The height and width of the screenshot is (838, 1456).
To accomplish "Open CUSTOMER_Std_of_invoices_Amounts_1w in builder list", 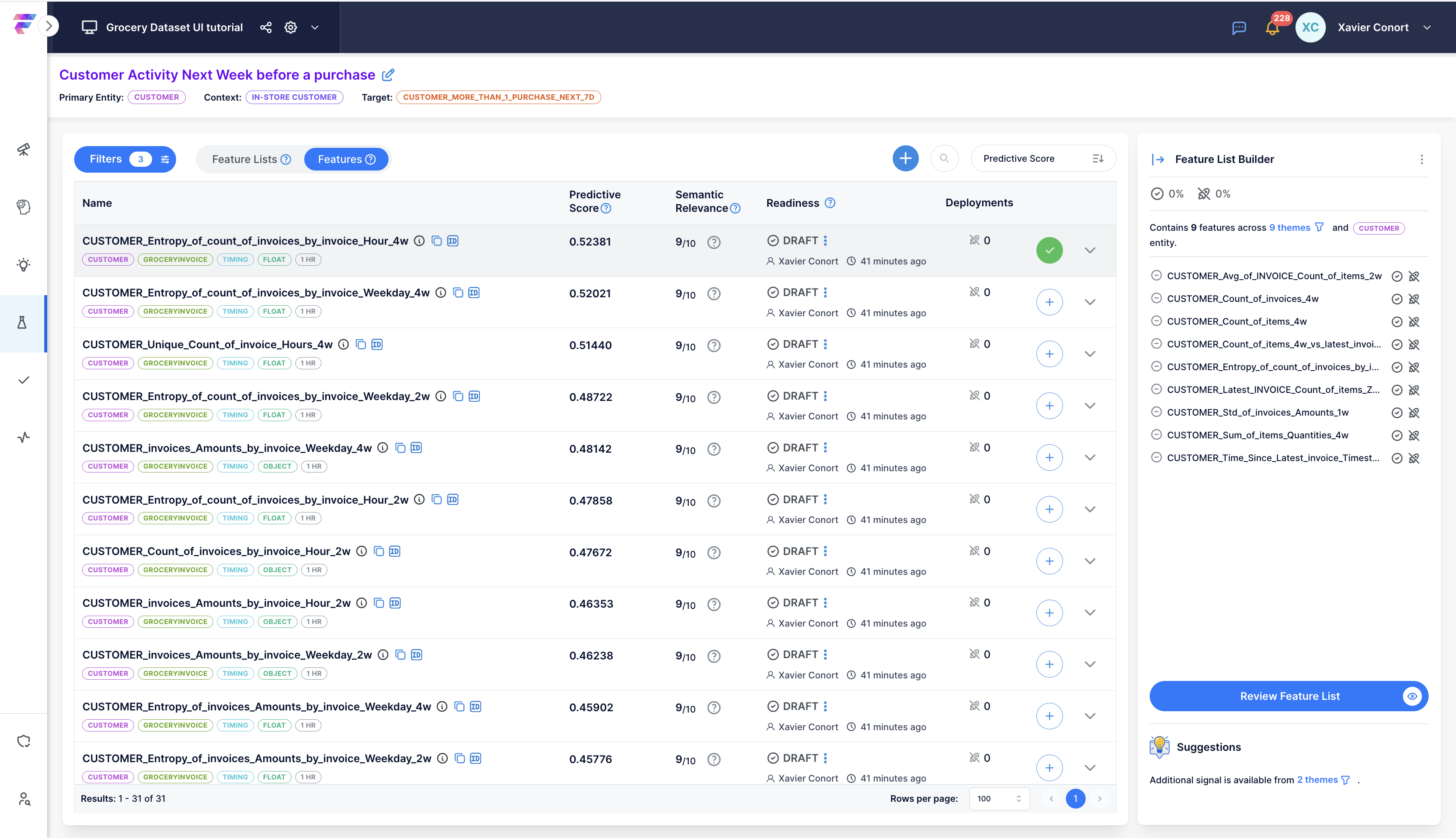I will click(x=1258, y=412).
